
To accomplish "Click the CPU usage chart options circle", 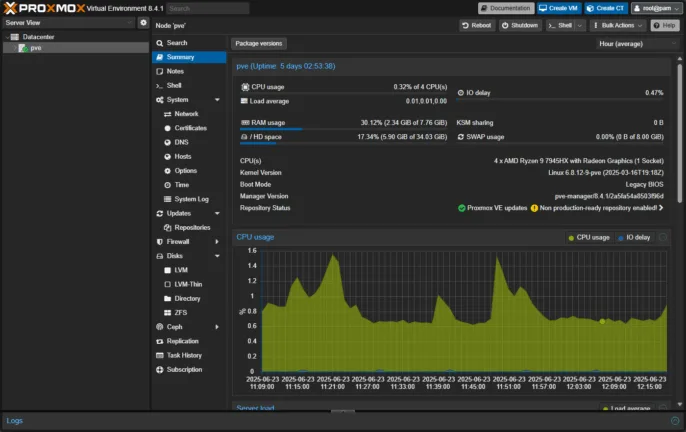I will coord(663,237).
